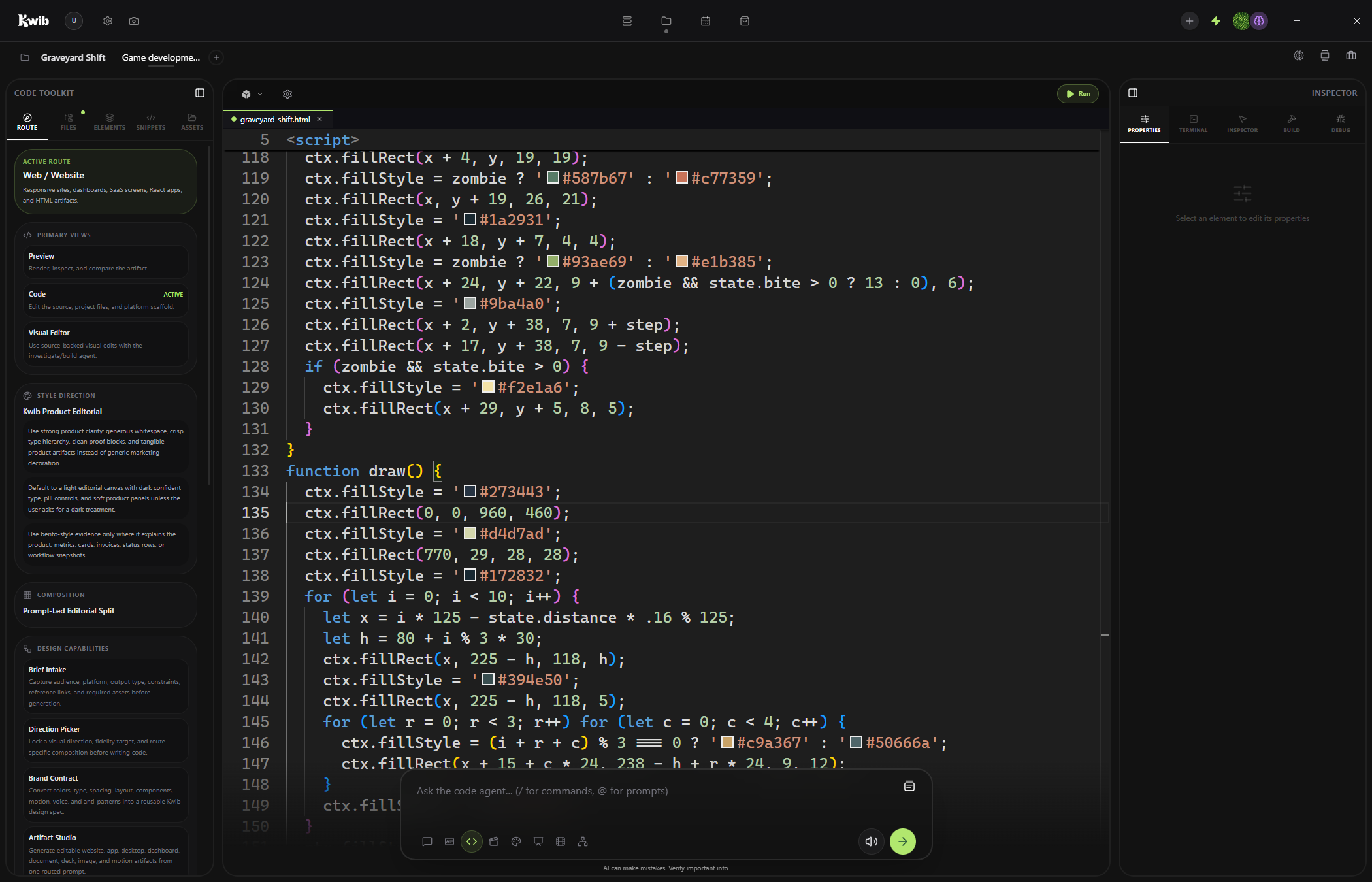Image resolution: width=1372 pixels, height=882 pixels.
Task: Open the user avatar U menu
Action: [x=74, y=21]
